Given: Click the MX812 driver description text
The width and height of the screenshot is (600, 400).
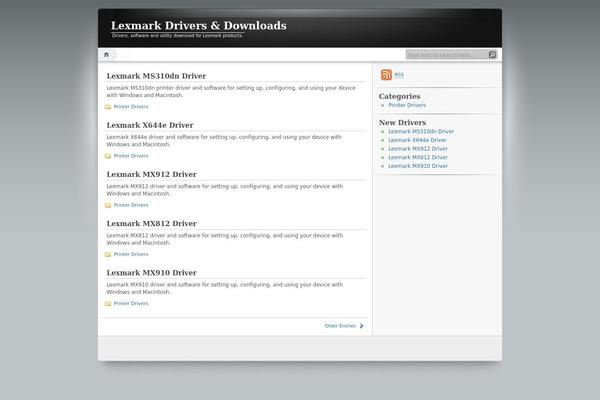Looking at the screenshot, I should 225,239.
